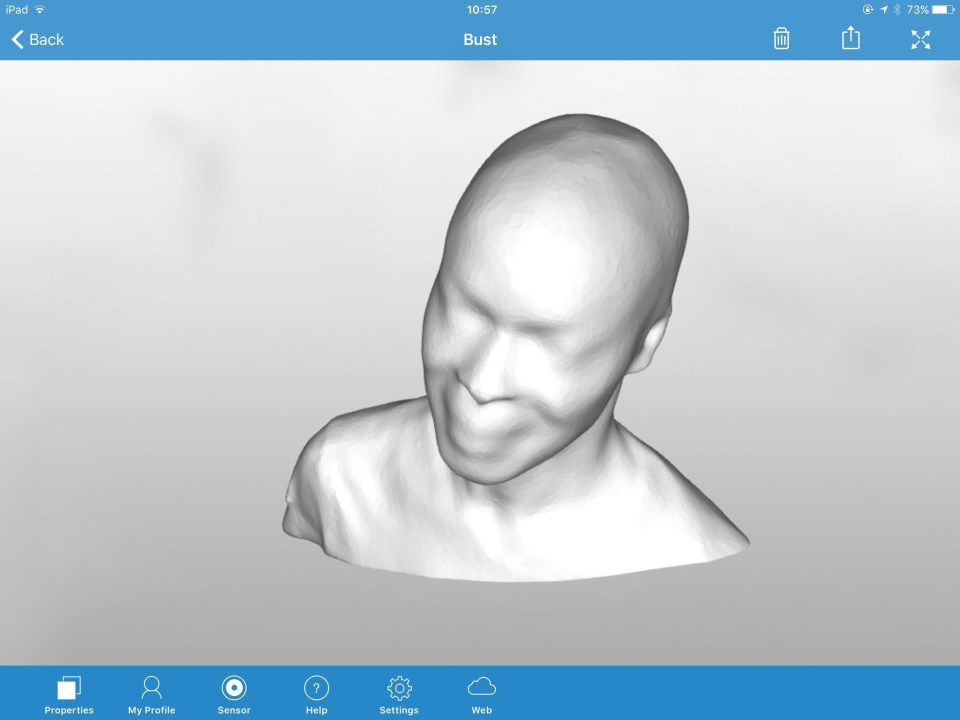Go back using the Back text

[x=46, y=39]
